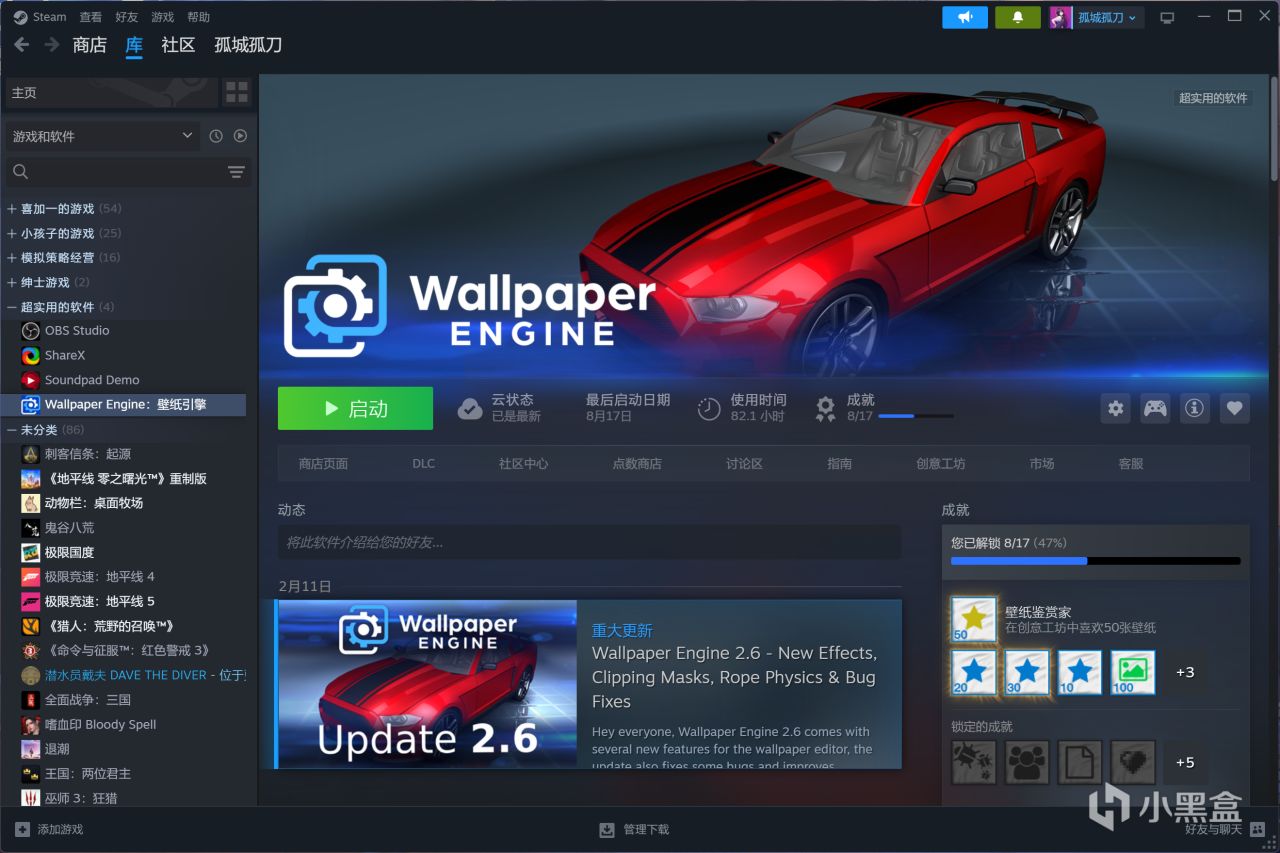Go to the 商店 tab
This screenshot has height=853, width=1280.
90,45
